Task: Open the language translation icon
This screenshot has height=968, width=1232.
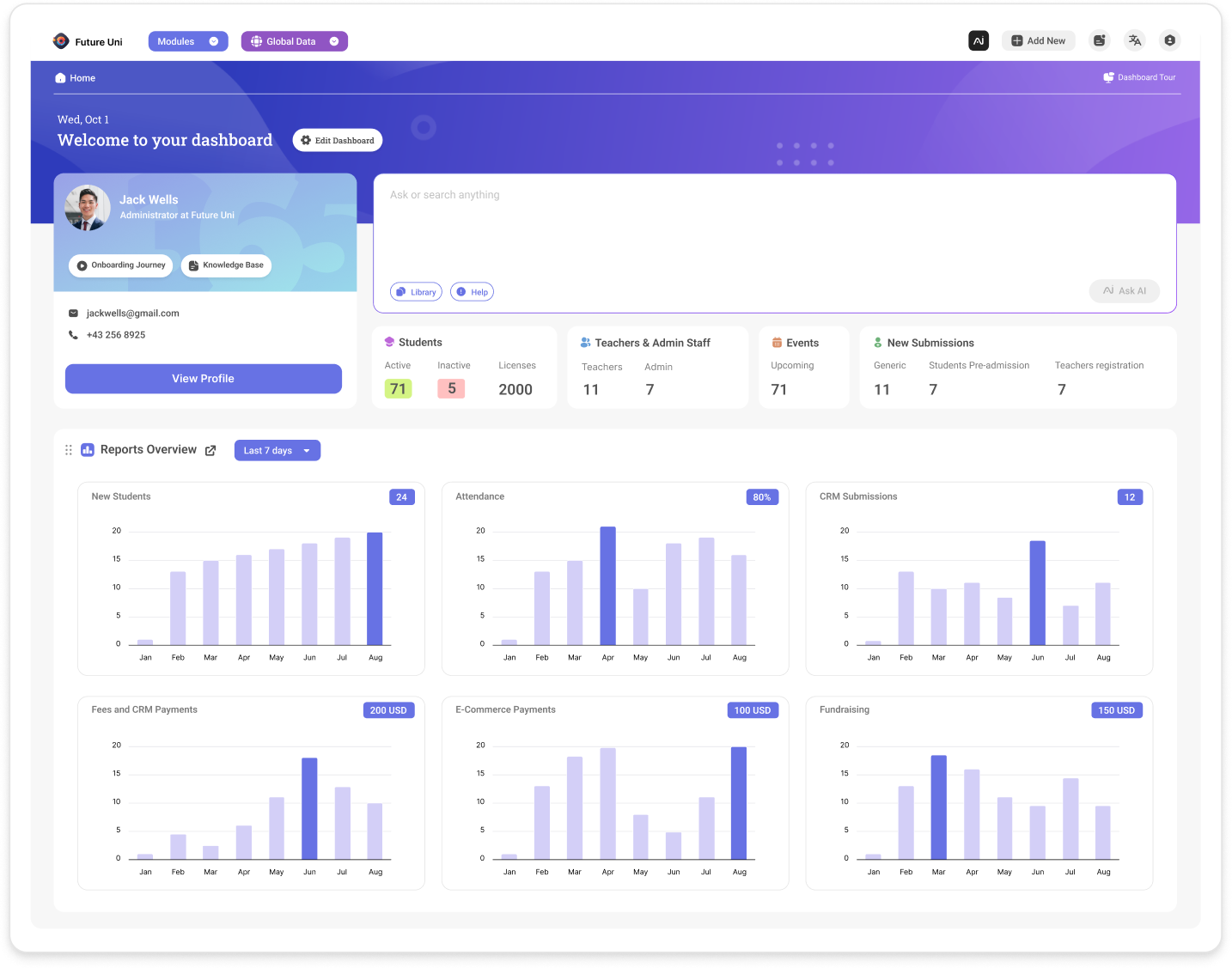Action: coord(1134,40)
